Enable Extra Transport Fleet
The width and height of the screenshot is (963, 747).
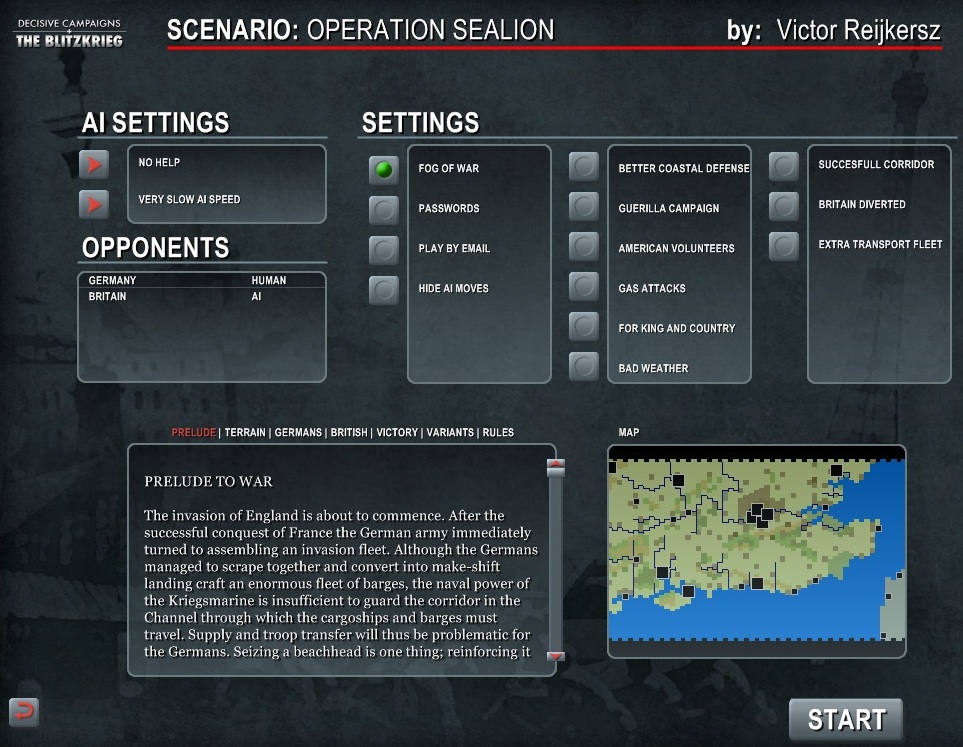point(784,246)
